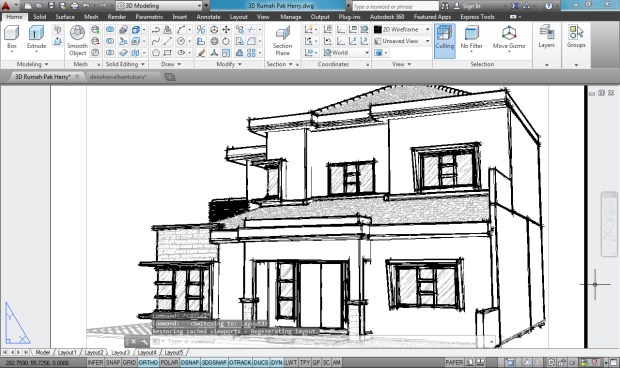Click the Help question mark icon
The width and height of the screenshot is (620, 368).
(x=548, y=6)
